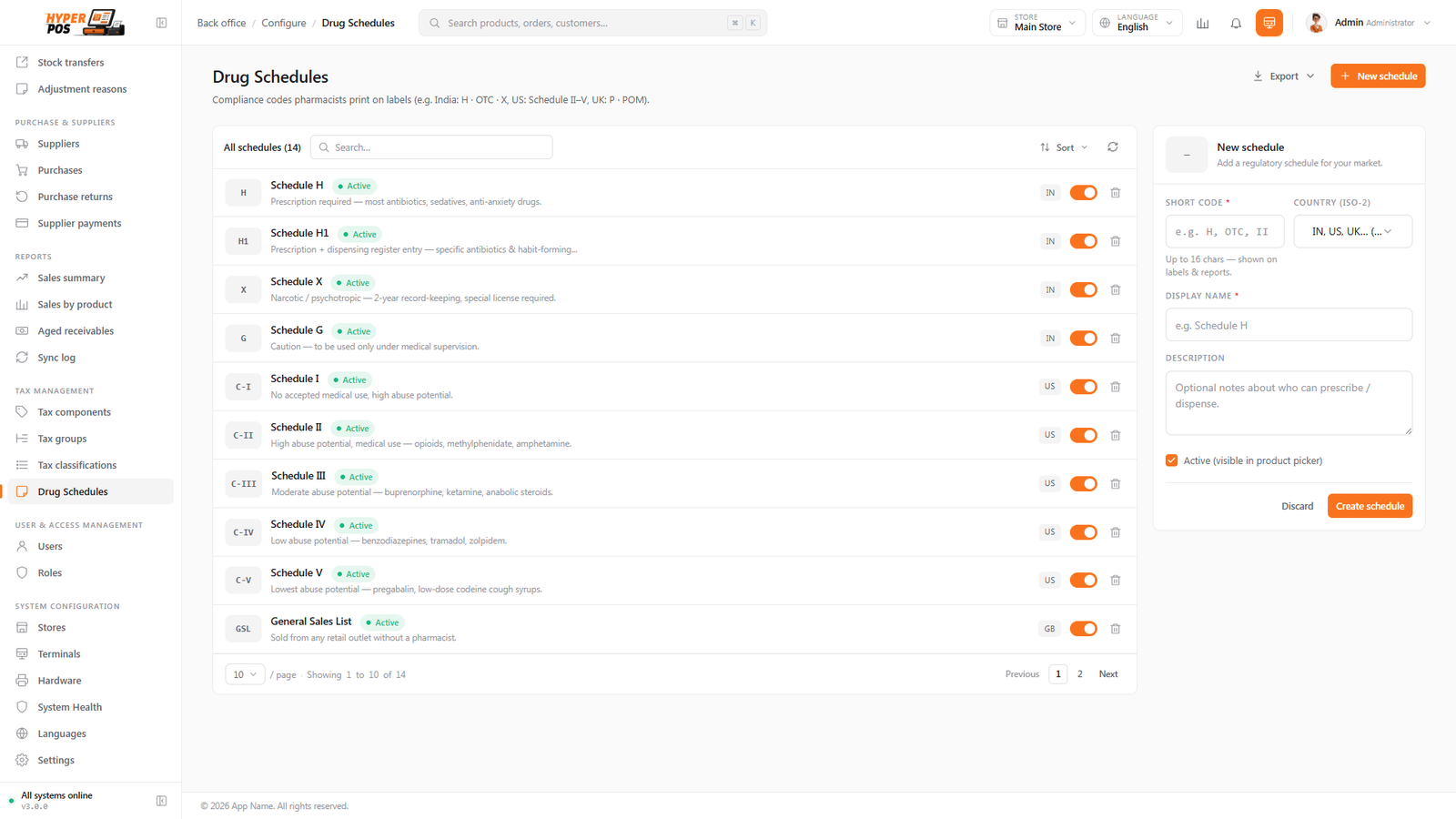The height and width of the screenshot is (819, 1456).
Task: Click the Admin avatar picture
Action: coord(1316,23)
